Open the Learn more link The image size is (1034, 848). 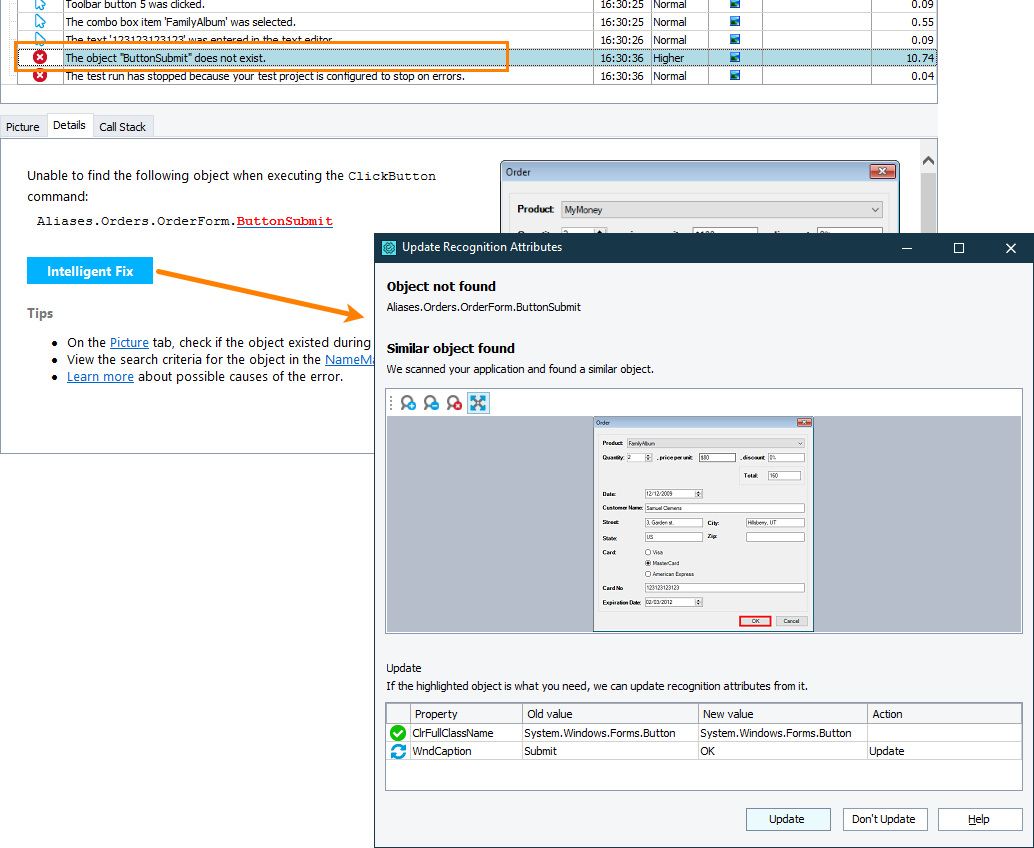100,376
